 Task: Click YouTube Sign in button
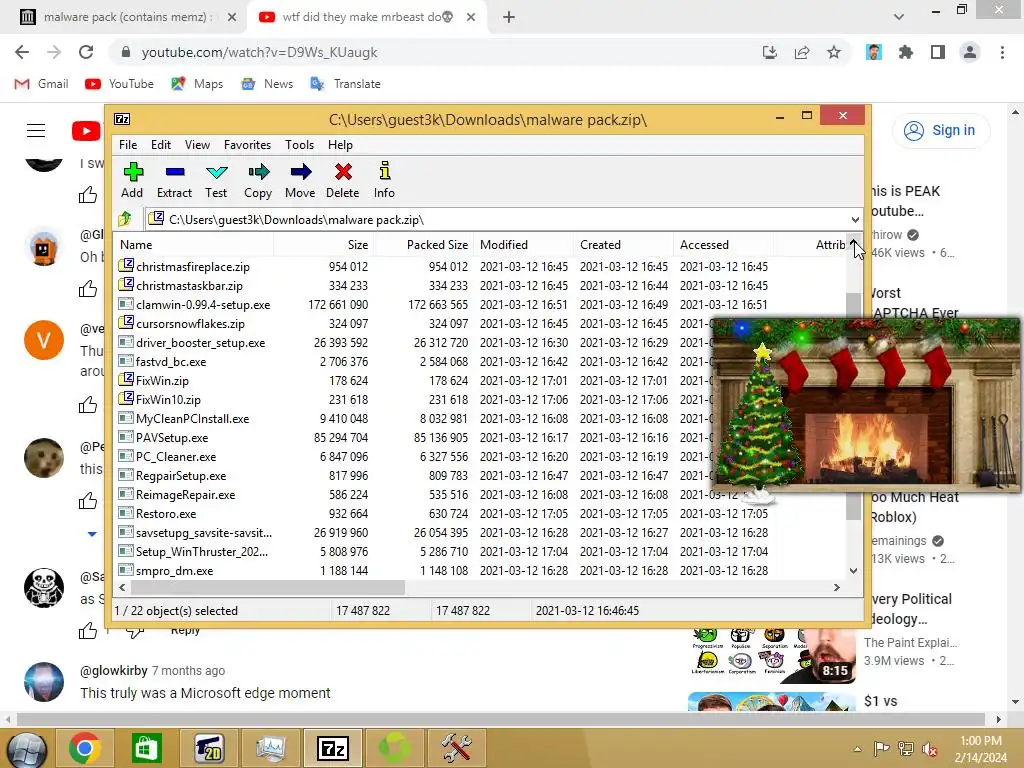[x=940, y=131]
